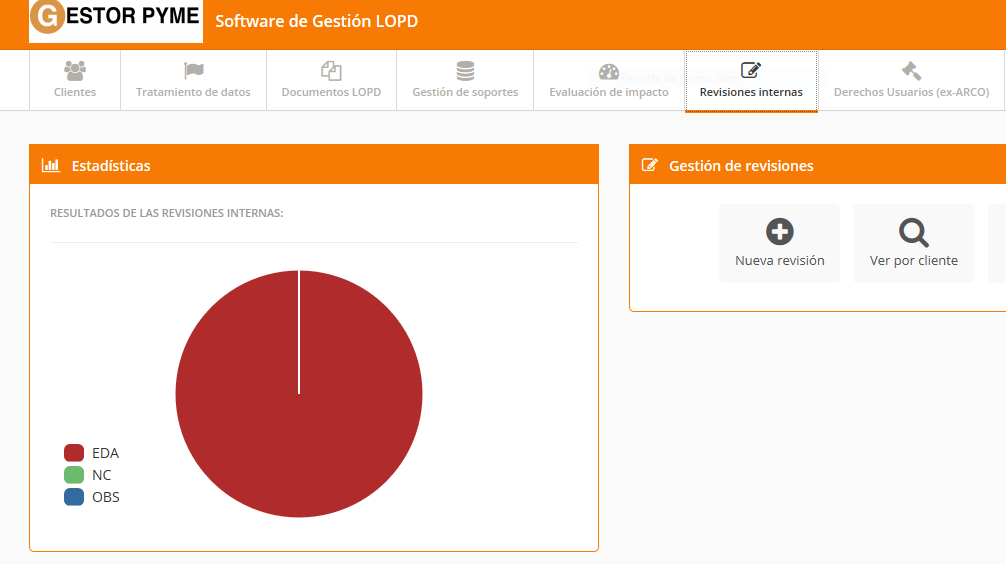Select the Revisiones internas tab label
Viewport: 1006px width, 564px height.
751,92
